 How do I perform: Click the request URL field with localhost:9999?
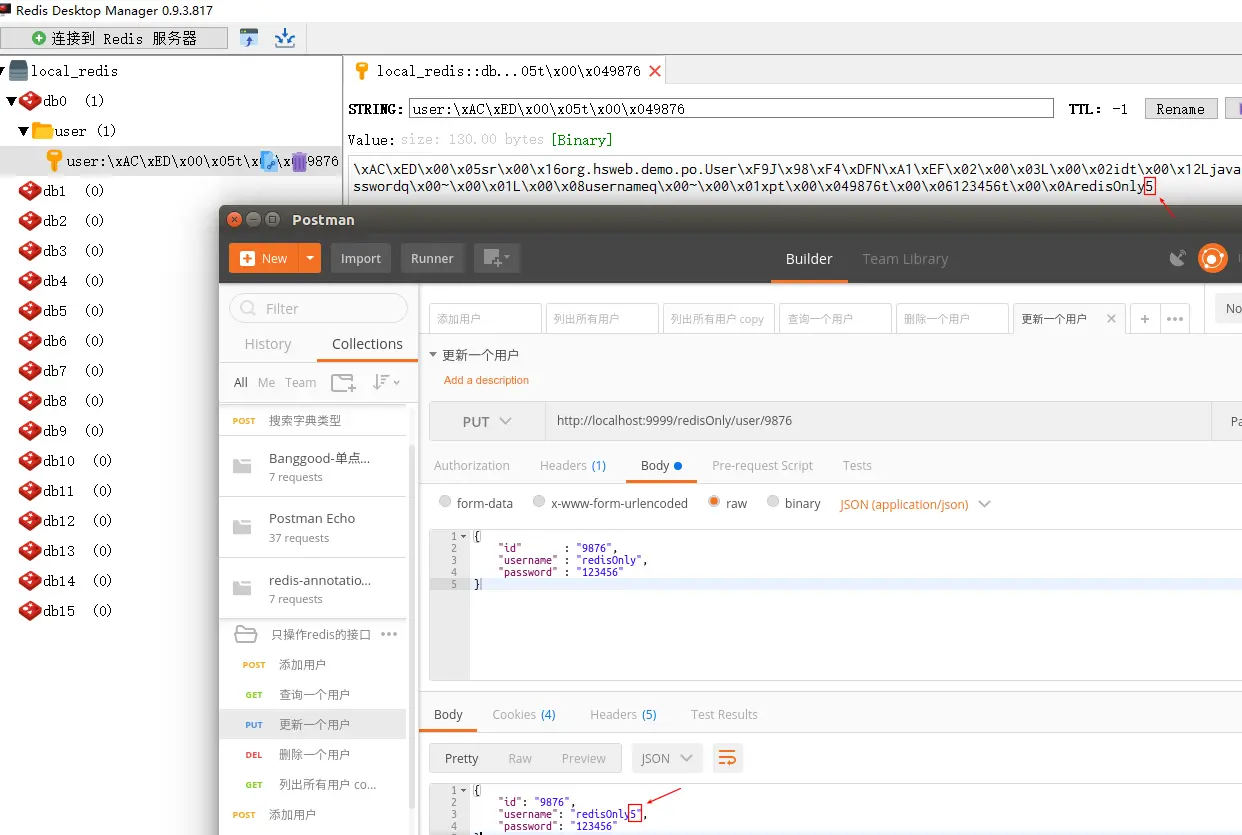click(x=878, y=421)
